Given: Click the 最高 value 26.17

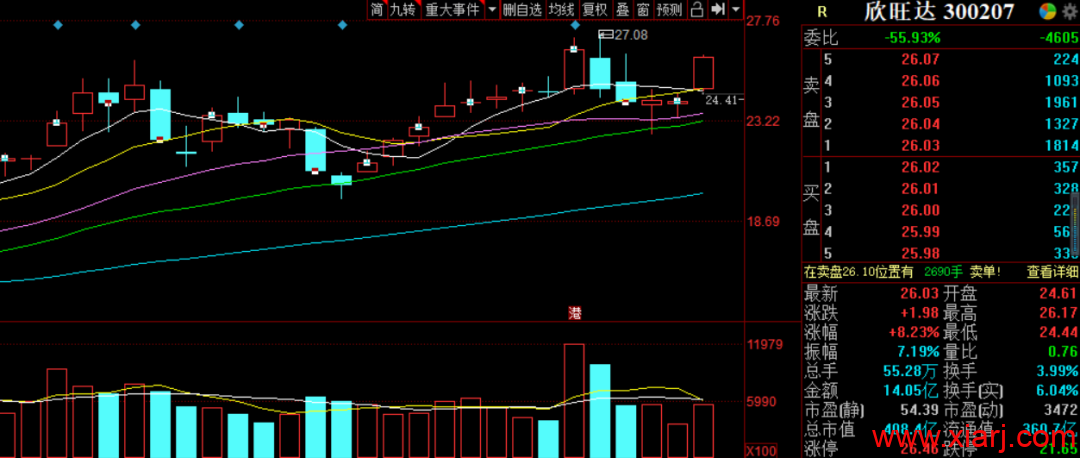Looking at the screenshot, I should pyautogui.click(x=1059, y=315).
